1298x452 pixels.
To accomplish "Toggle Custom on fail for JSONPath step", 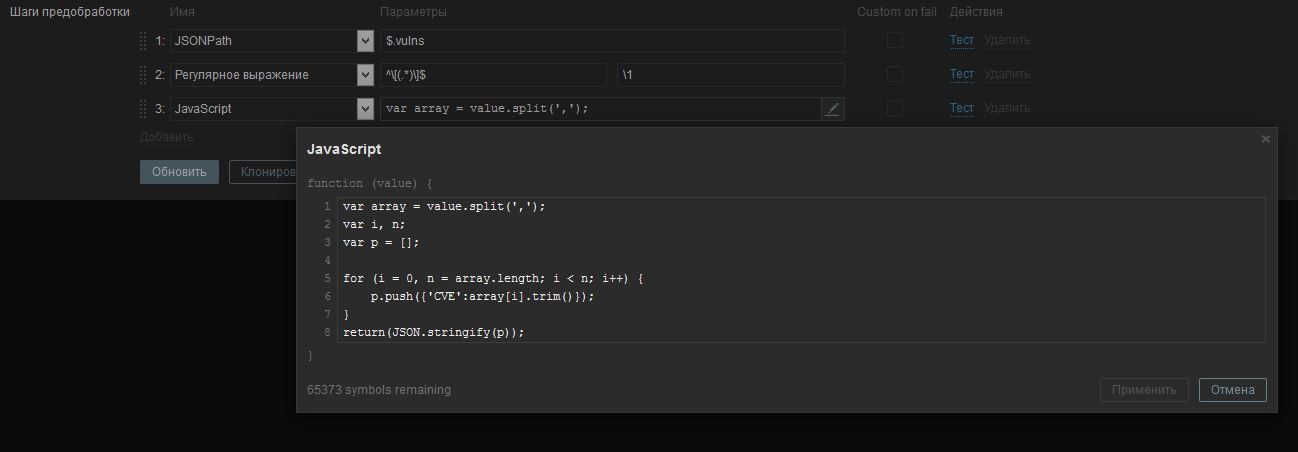I will (x=895, y=41).
